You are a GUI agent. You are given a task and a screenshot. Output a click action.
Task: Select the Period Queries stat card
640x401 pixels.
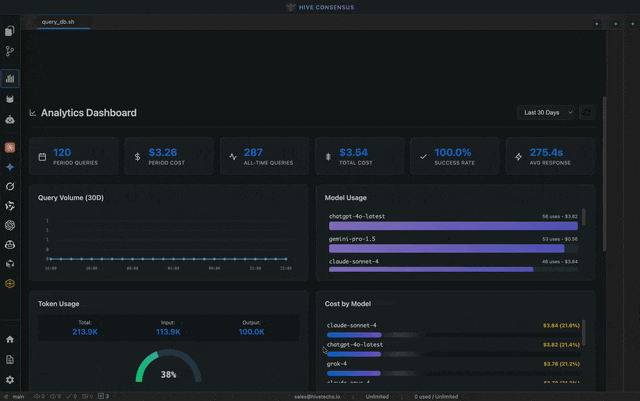75,157
